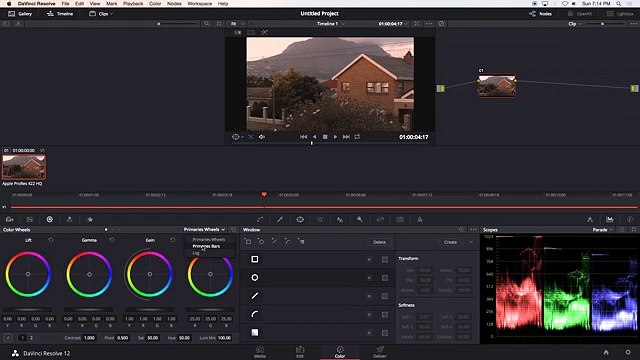Open the Motion Effects star icon
640x360 pixels.
90,220
